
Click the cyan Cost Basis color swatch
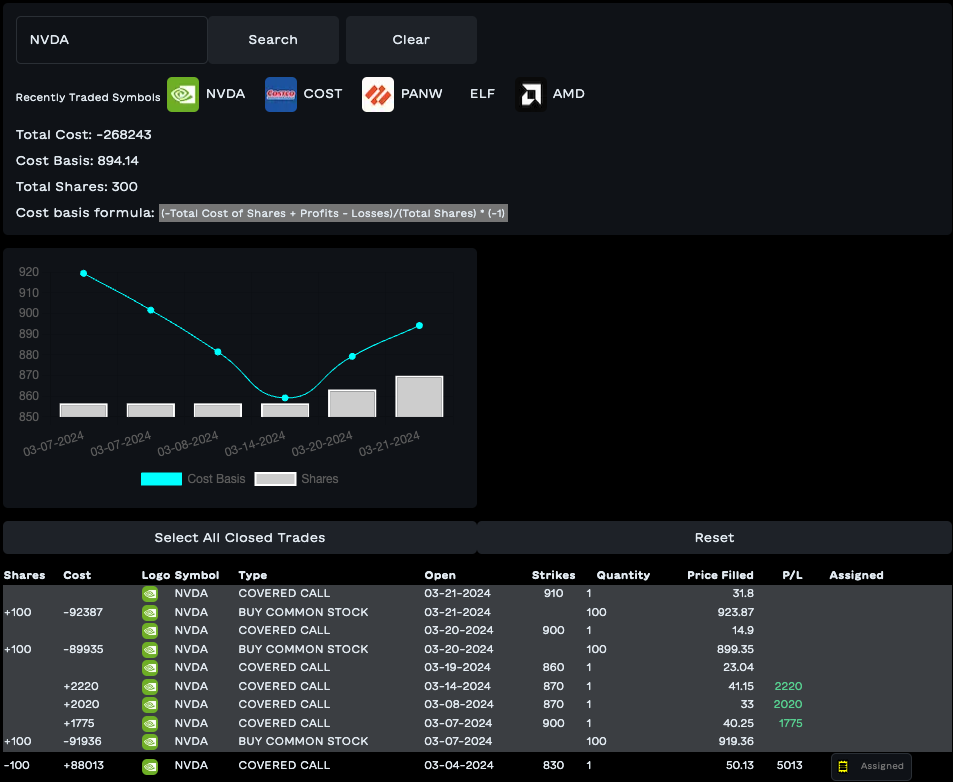tap(161, 479)
